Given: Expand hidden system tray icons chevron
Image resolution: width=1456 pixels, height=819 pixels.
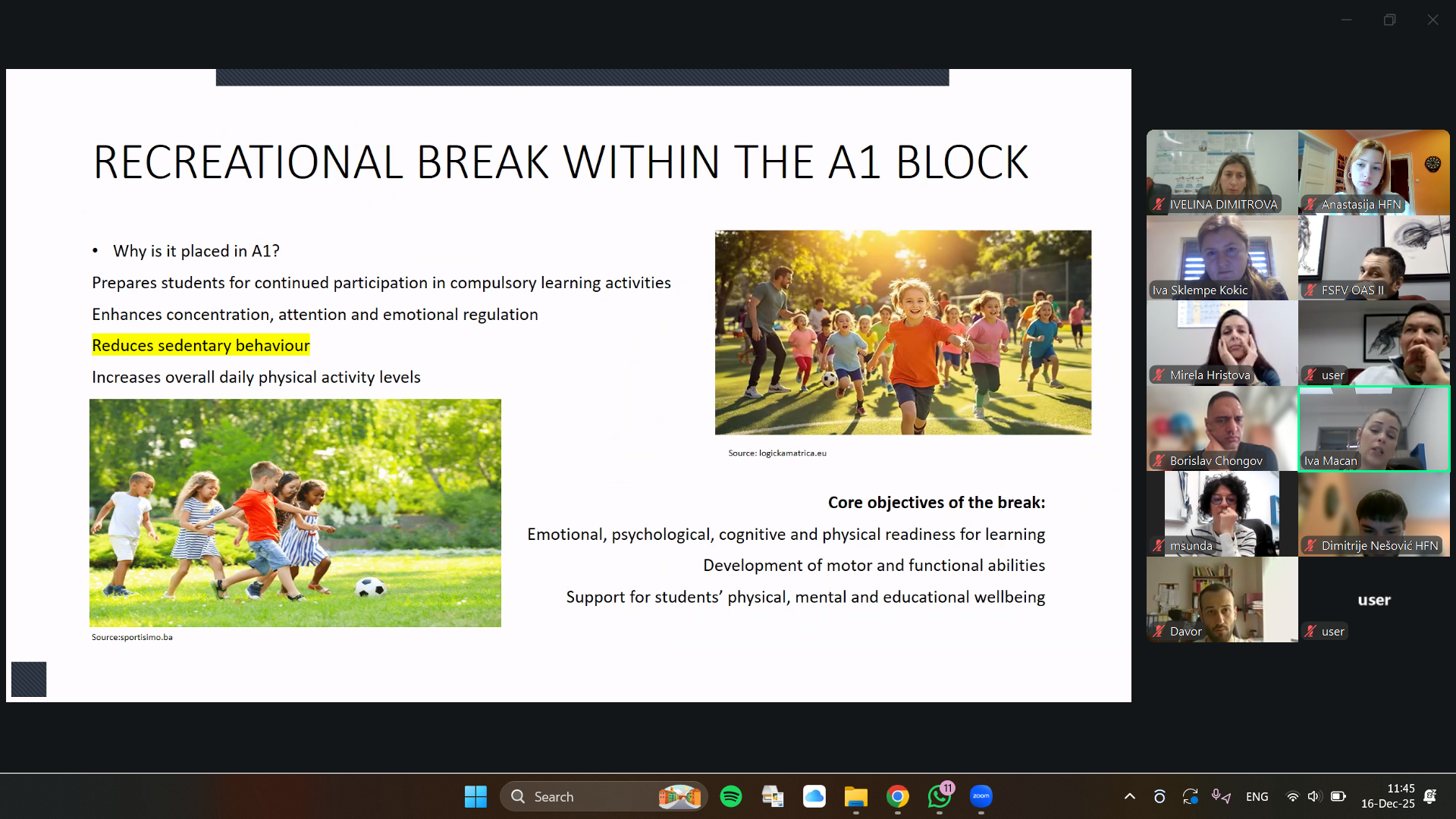Looking at the screenshot, I should point(1129,796).
